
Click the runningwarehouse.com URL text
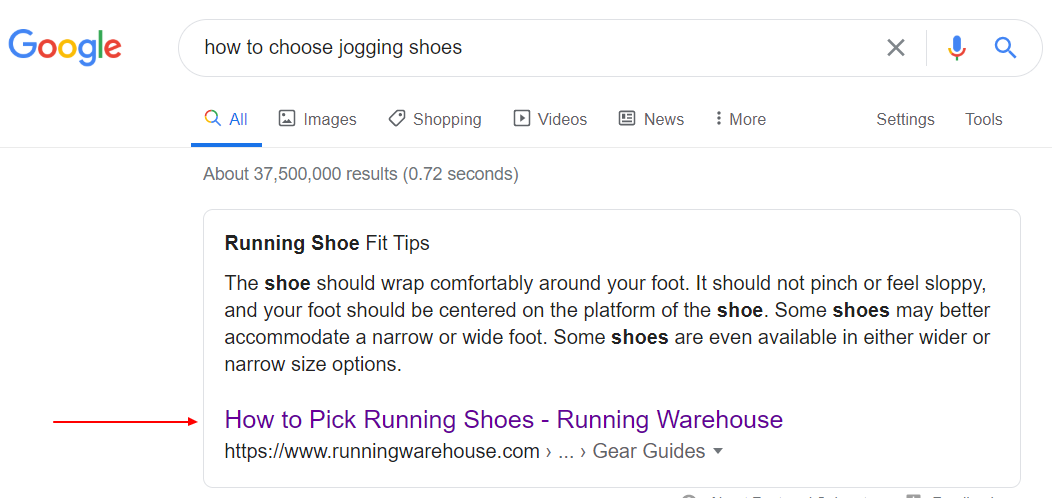tap(382, 451)
